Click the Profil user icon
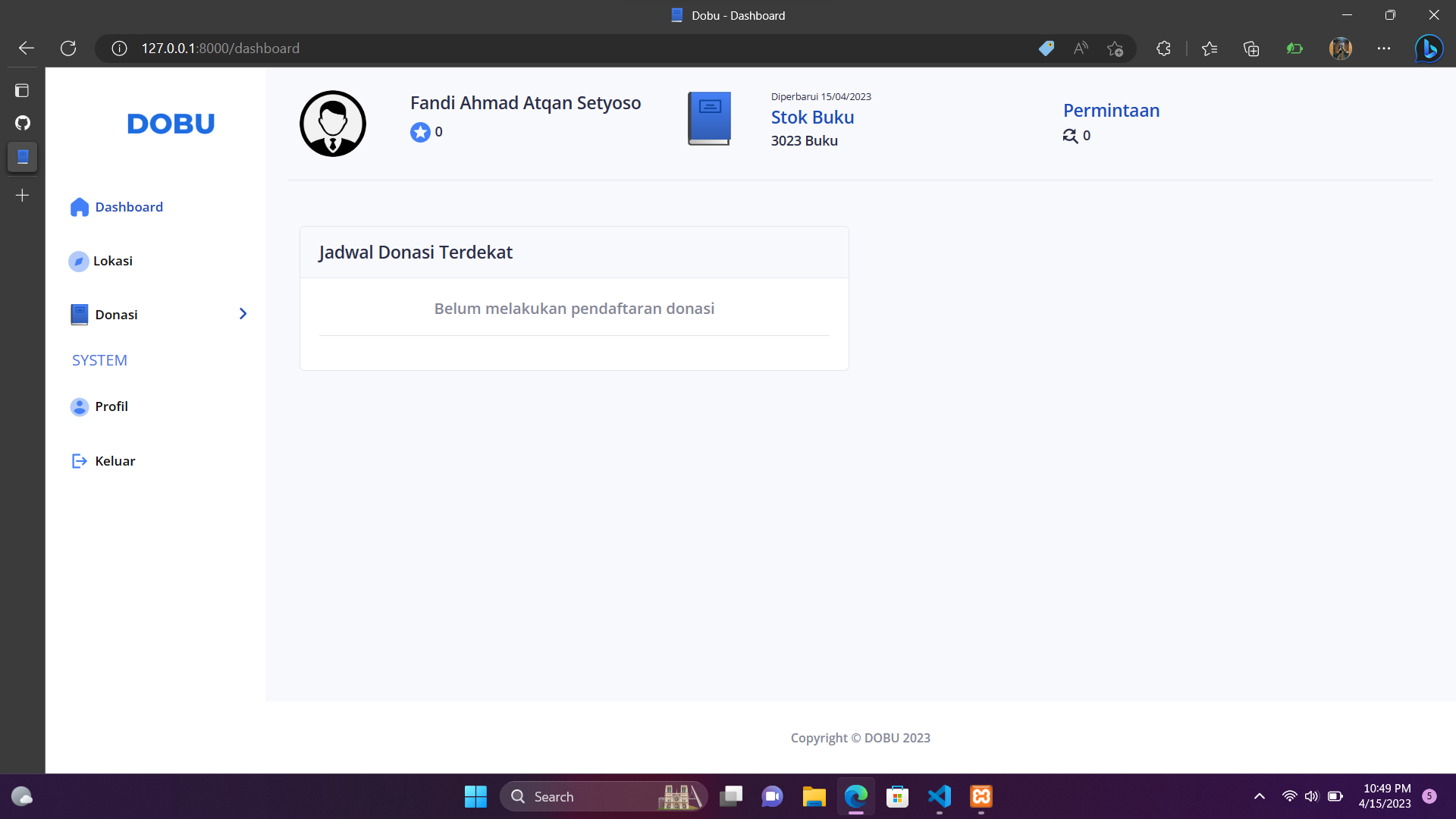The height and width of the screenshot is (819, 1456). (79, 406)
